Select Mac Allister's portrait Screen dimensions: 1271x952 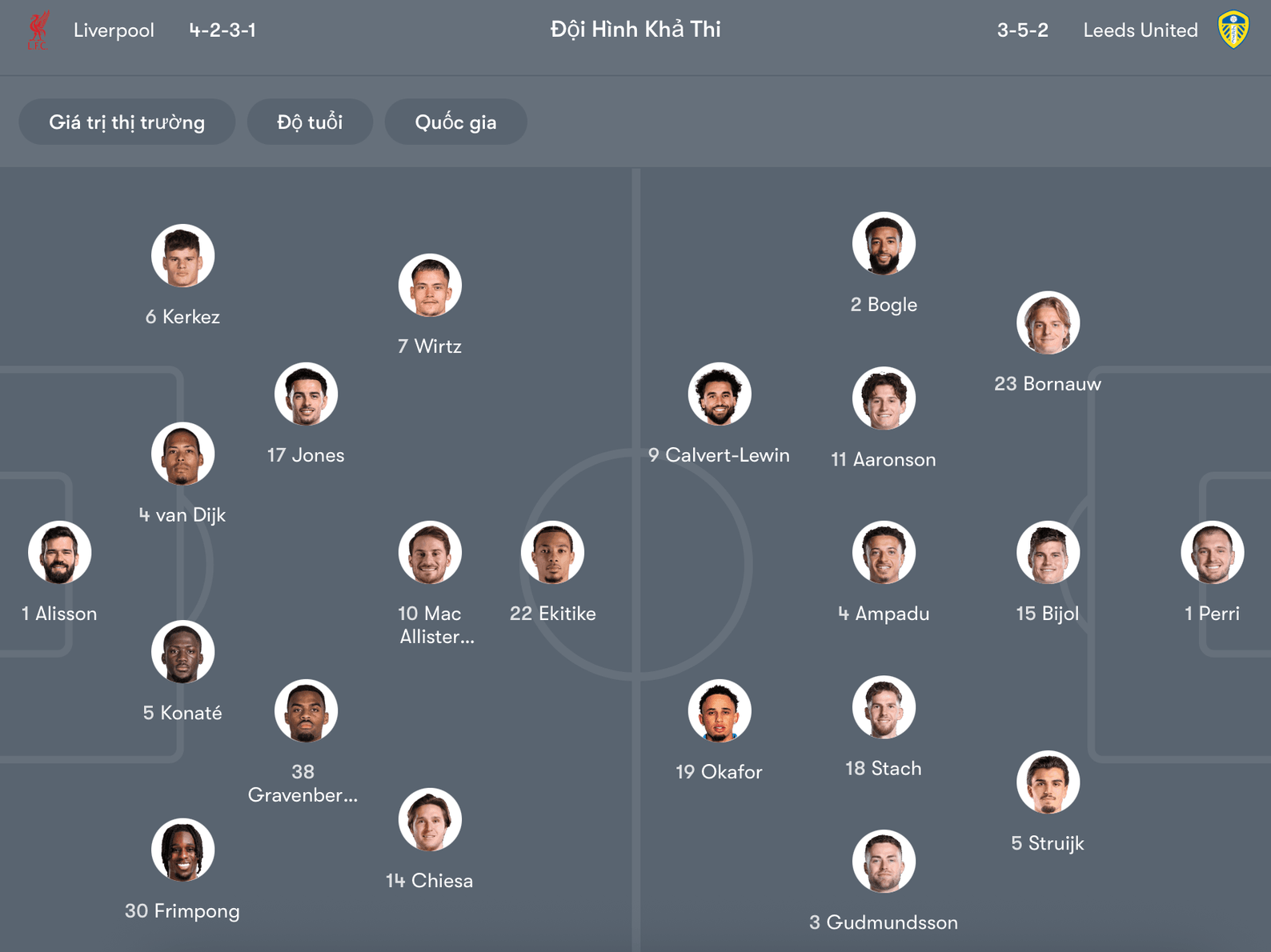430,551
